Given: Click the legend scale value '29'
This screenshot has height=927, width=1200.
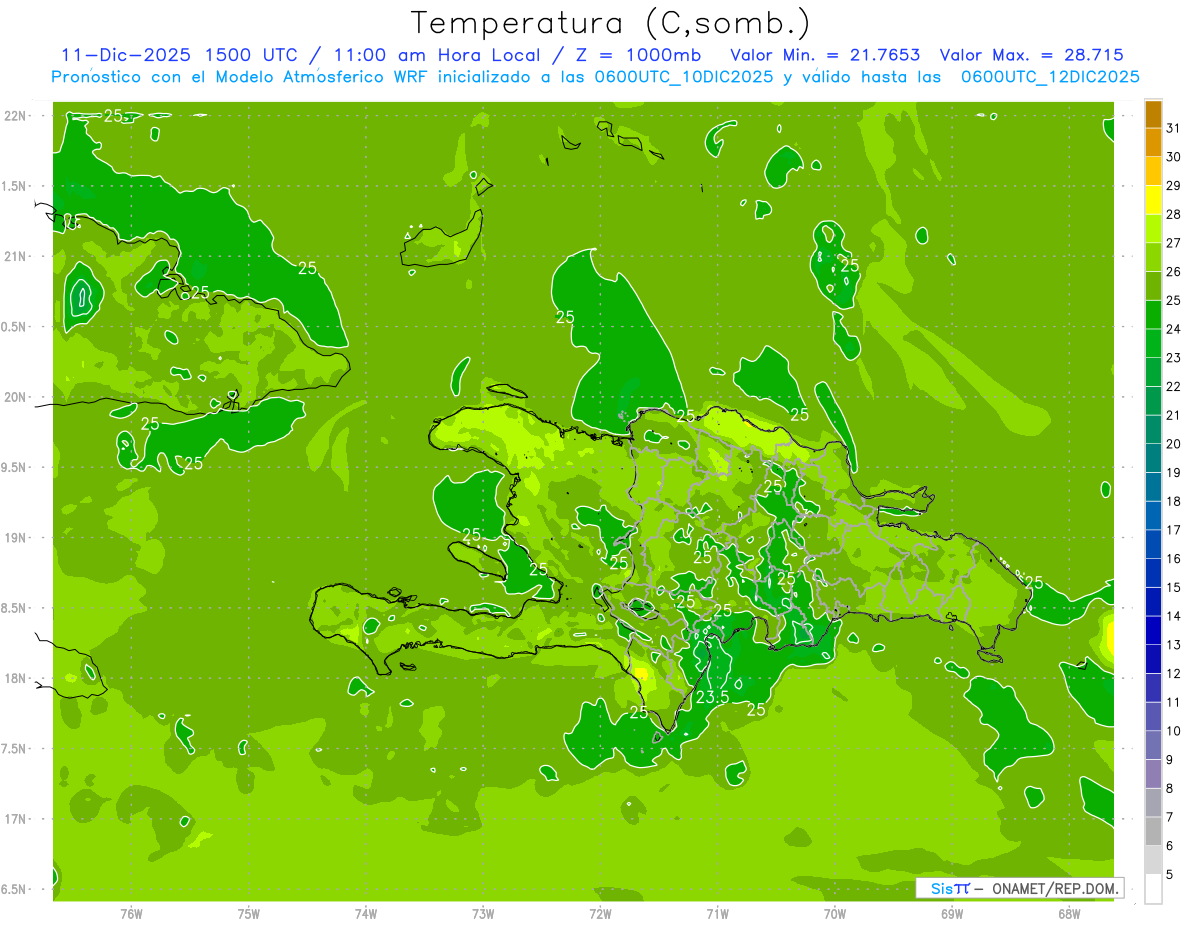Looking at the screenshot, I should click(x=1173, y=186).
